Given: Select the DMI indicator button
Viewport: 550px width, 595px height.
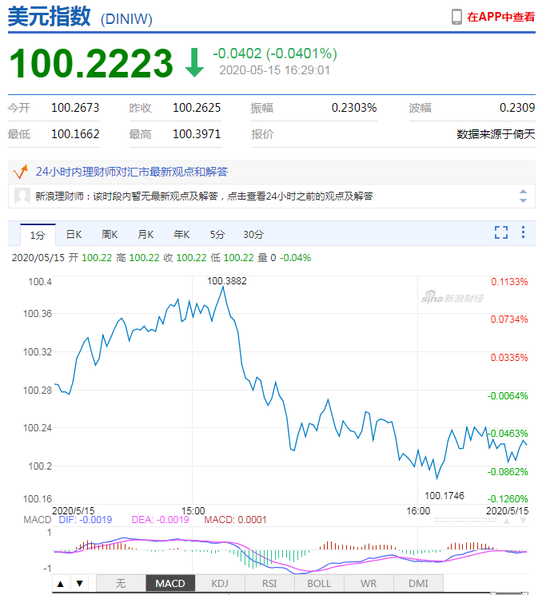Looking at the screenshot, I should coord(418,583).
